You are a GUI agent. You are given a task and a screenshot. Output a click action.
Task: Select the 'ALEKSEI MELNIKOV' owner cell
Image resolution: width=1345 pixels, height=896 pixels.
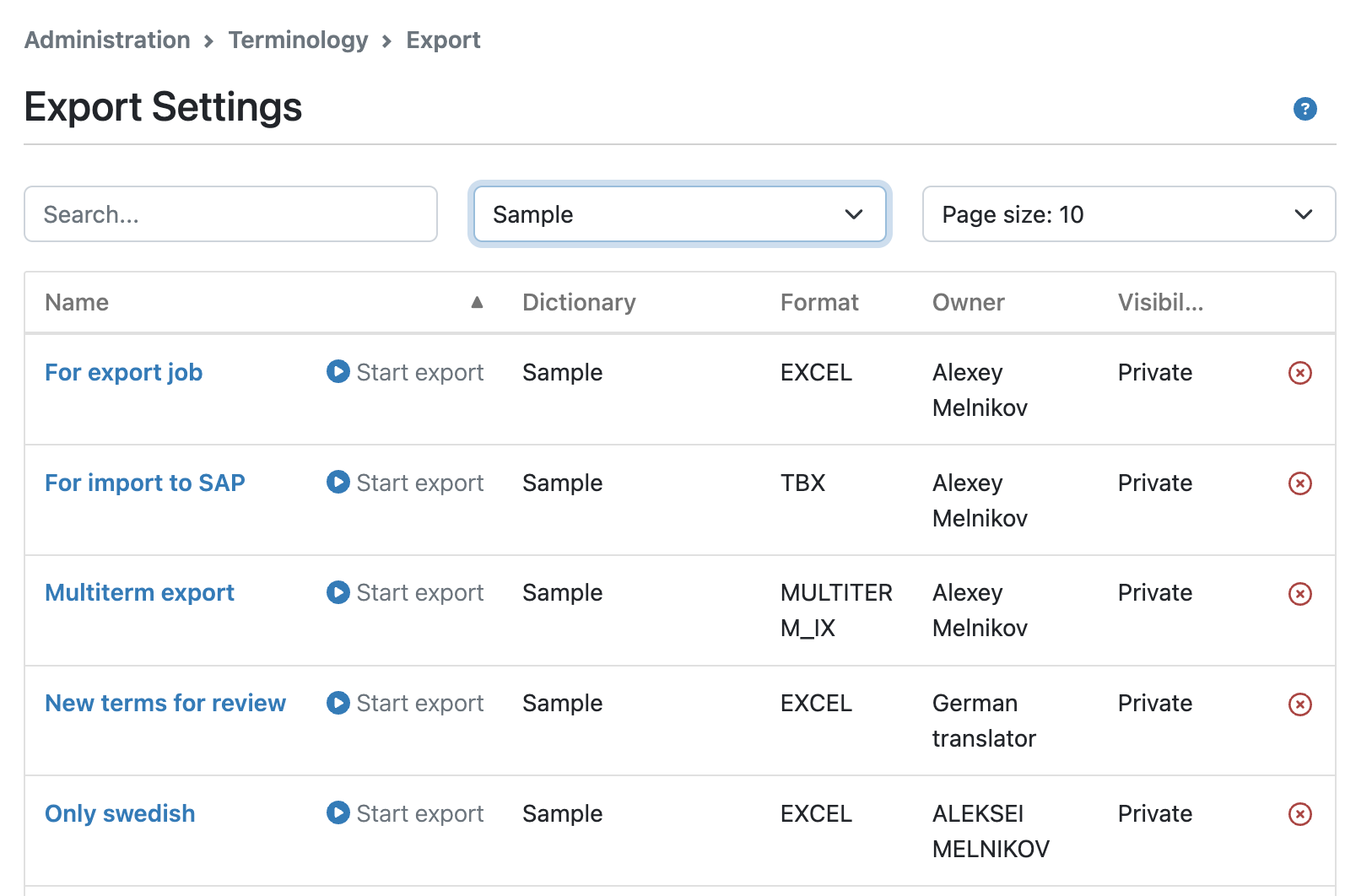[x=991, y=831]
